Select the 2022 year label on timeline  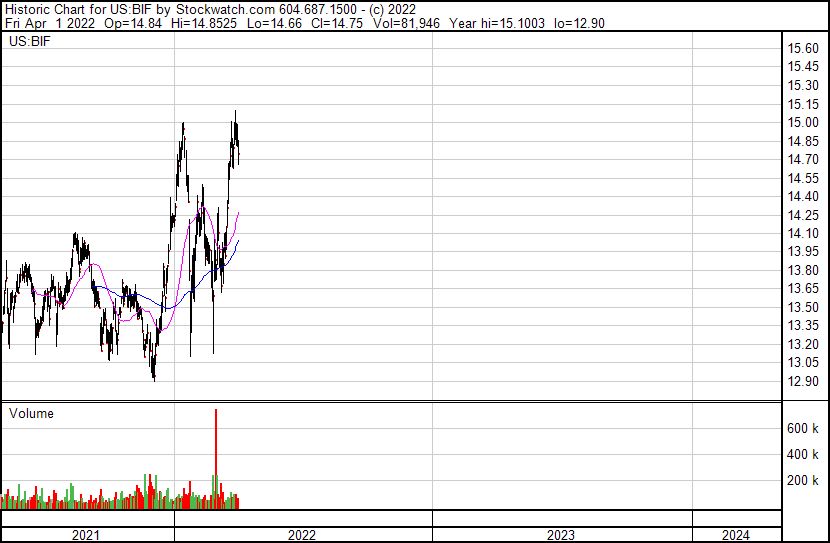[x=302, y=535]
